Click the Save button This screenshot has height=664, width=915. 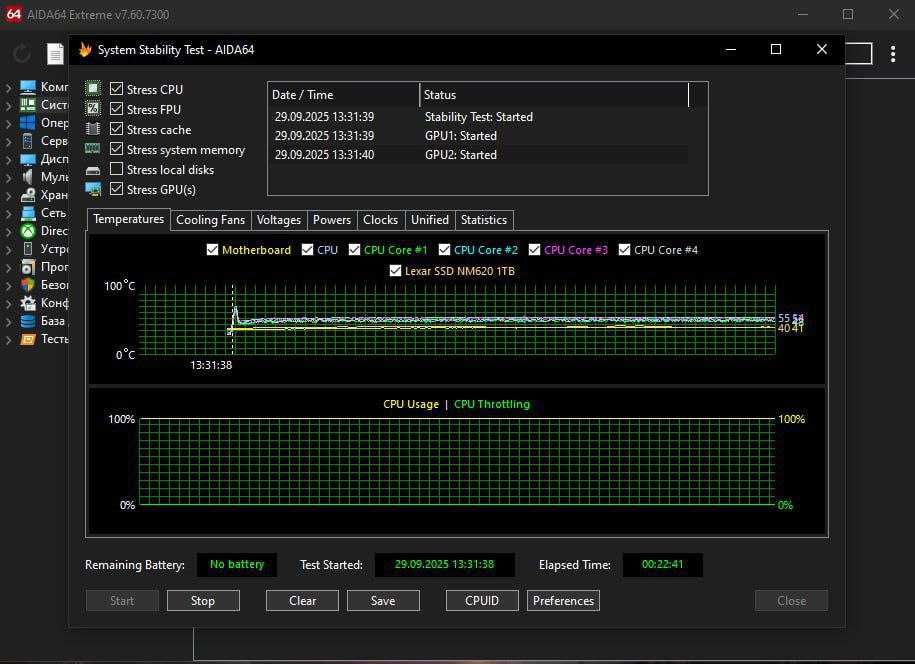click(383, 600)
